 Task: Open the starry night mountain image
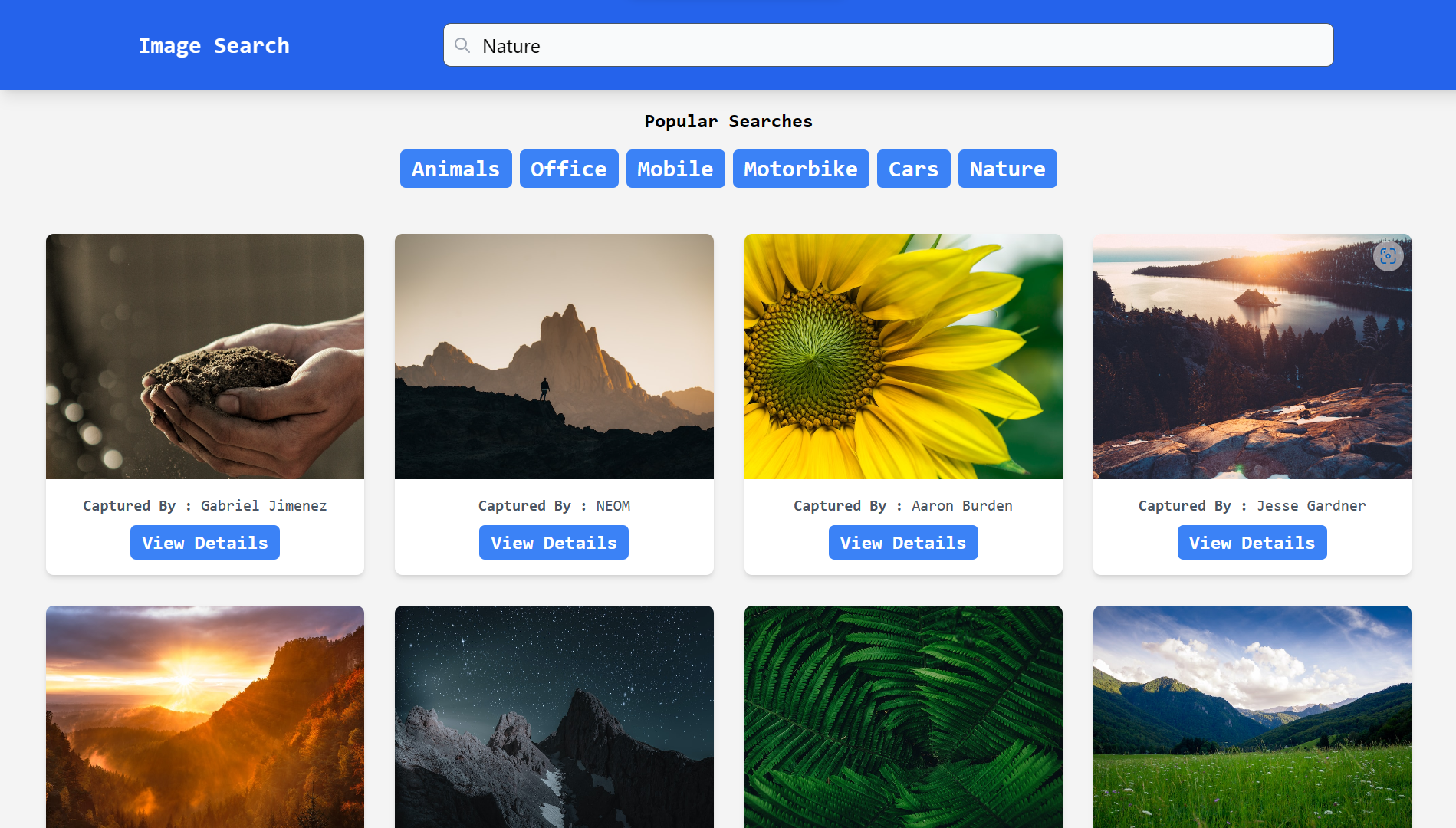(554, 717)
